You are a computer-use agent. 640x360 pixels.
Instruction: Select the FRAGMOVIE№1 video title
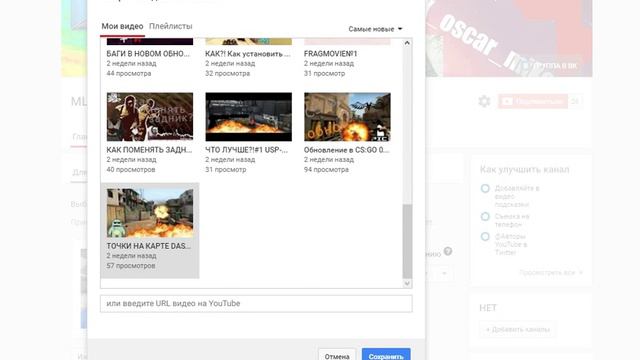pos(330,53)
